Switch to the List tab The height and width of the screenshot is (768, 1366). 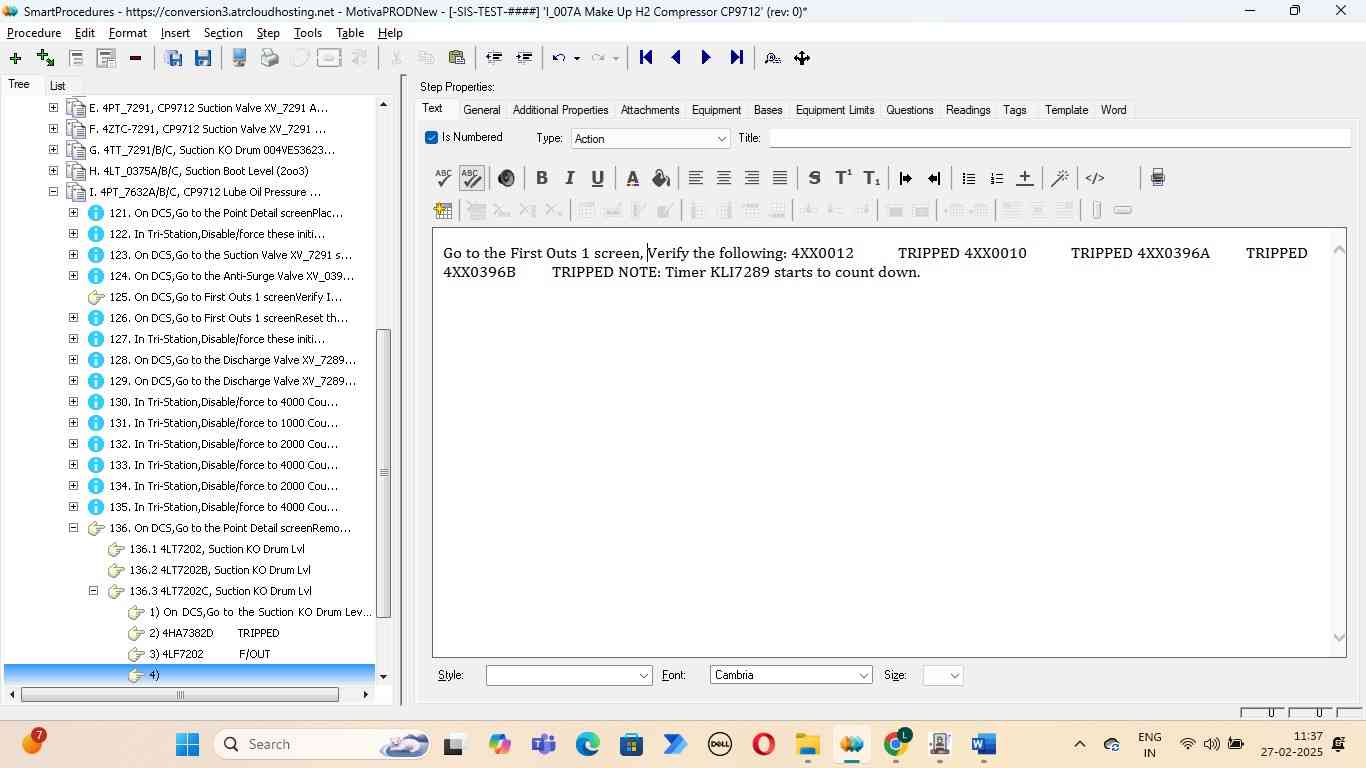58,86
